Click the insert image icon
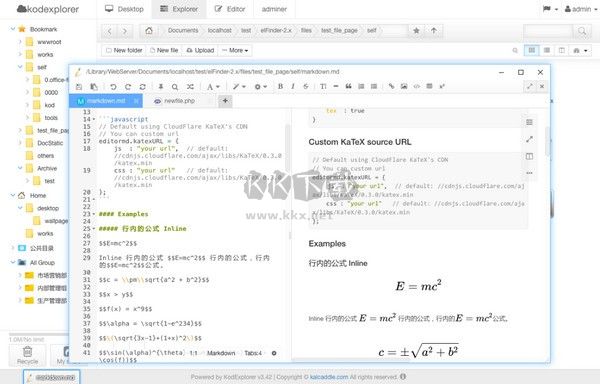The height and width of the screenshot is (384, 600). (x=404, y=86)
